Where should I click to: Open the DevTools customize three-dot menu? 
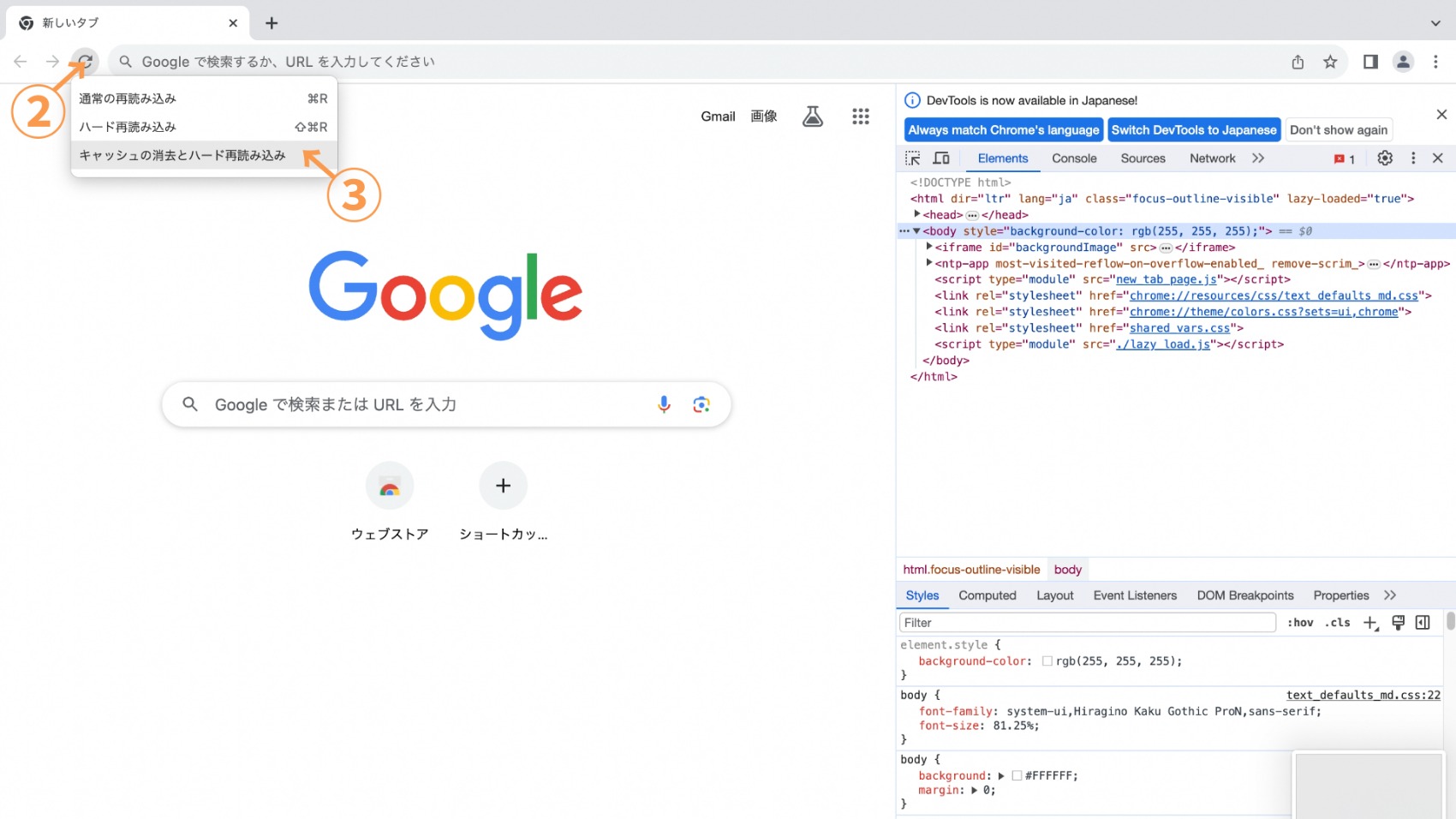[1413, 158]
